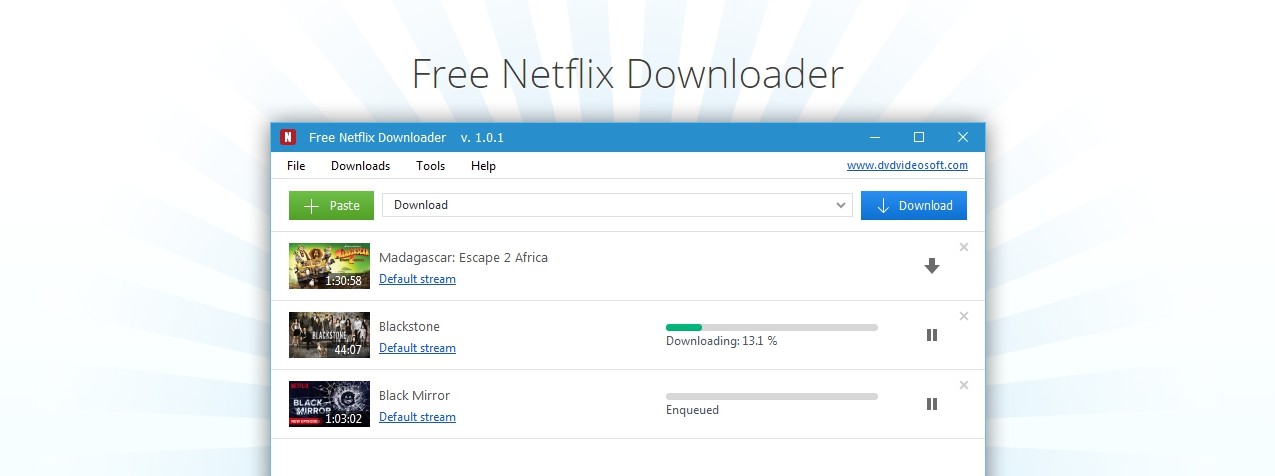Image resolution: width=1275 pixels, height=476 pixels.
Task: Visit the www.dvdvideosoft.com link
Action: [x=907, y=165]
